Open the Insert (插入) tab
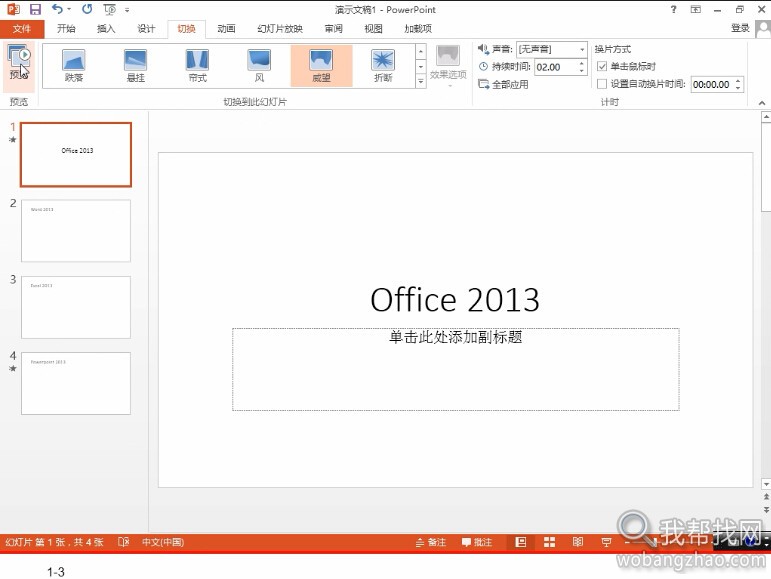 106,29
